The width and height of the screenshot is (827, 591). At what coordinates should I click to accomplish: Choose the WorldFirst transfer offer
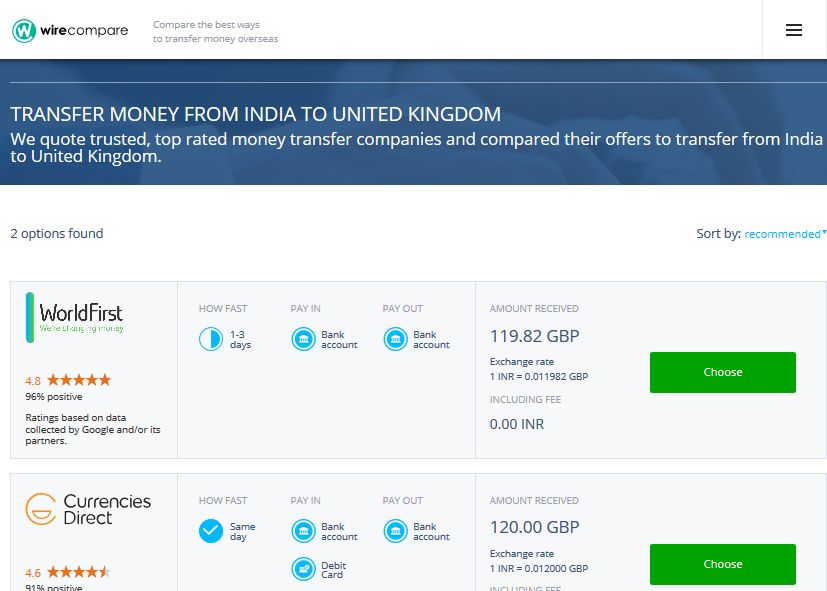click(722, 372)
